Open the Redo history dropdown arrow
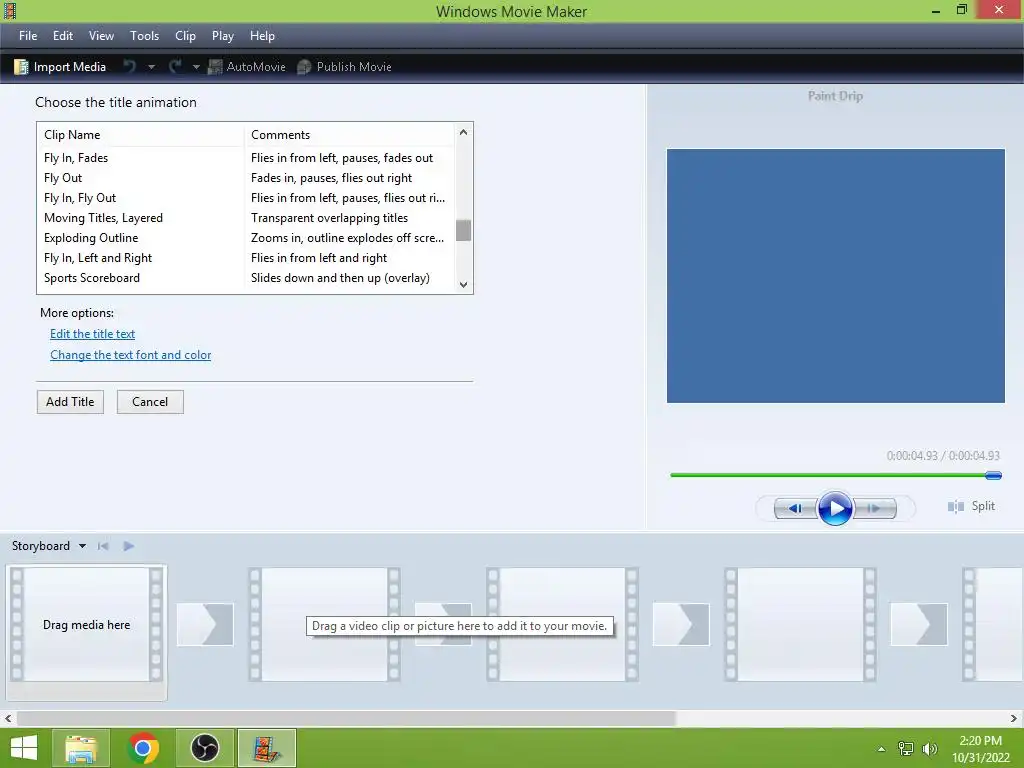Image resolution: width=1024 pixels, height=768 pixels. [196, 67]
